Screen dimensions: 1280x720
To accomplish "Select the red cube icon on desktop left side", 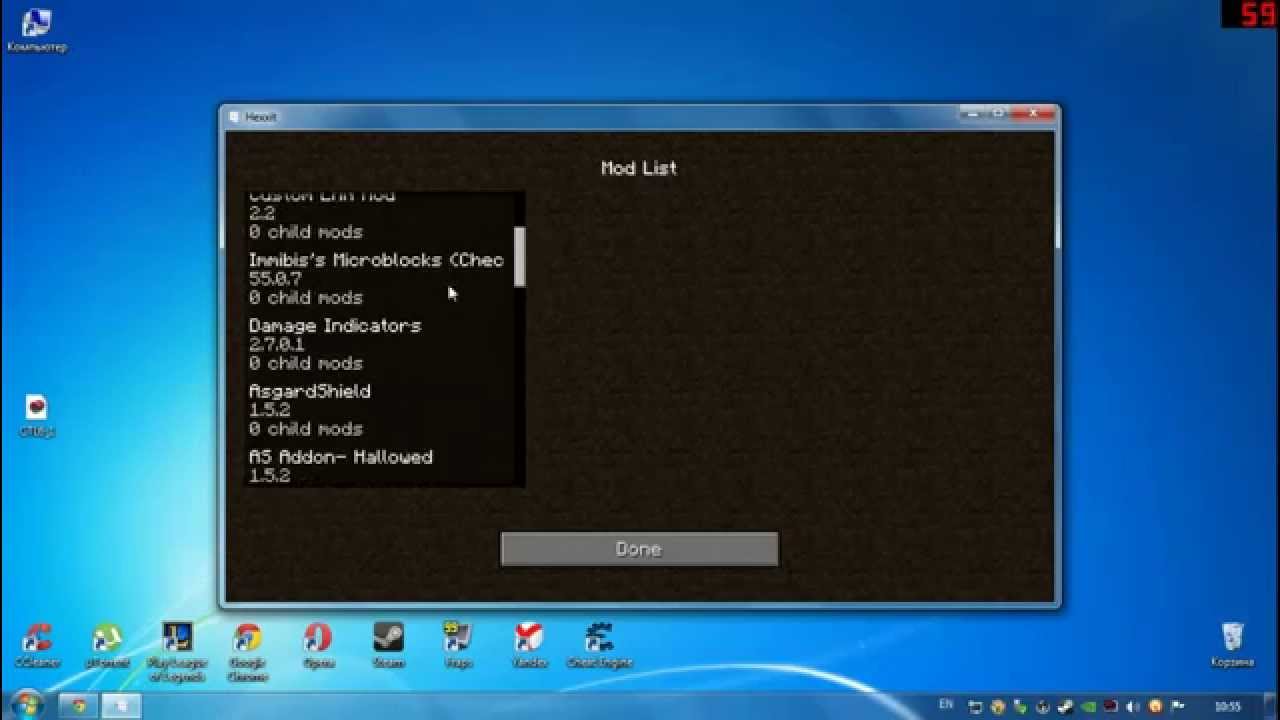I will (x=37, y=416).
